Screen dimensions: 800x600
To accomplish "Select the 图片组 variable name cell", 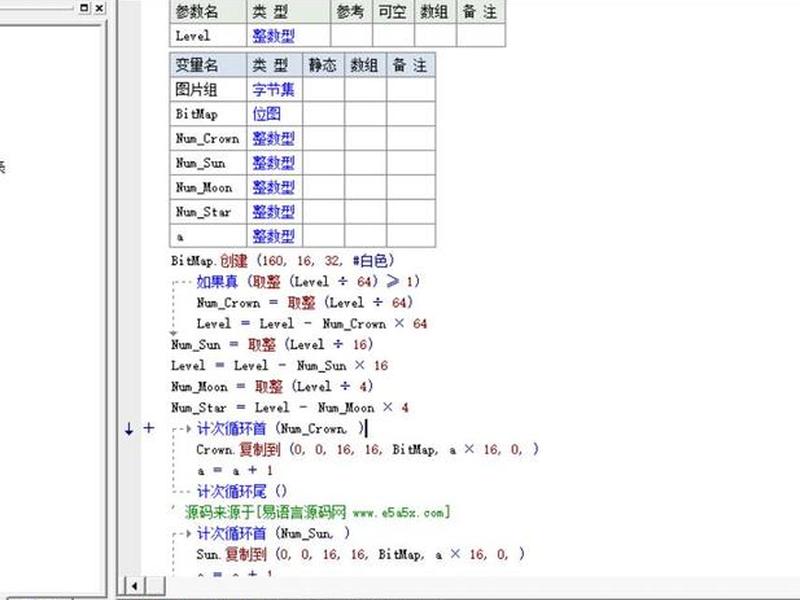I will (208, 90).
